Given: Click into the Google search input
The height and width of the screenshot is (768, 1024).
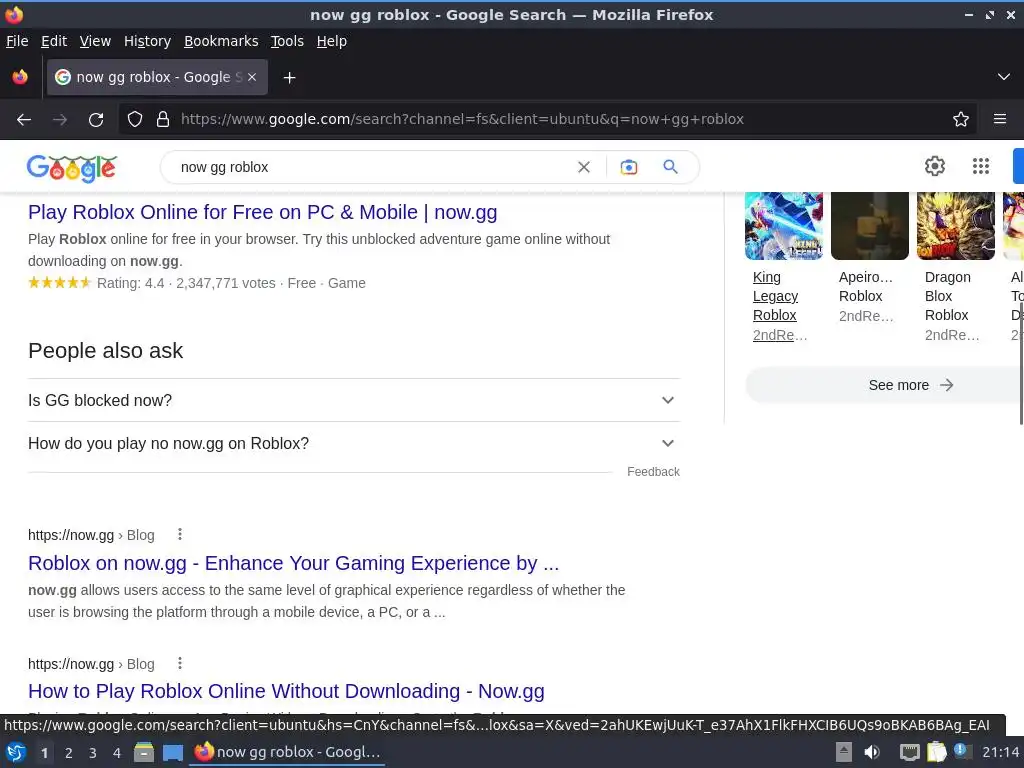Looking at the screenshot, I should tap(372, 167).
